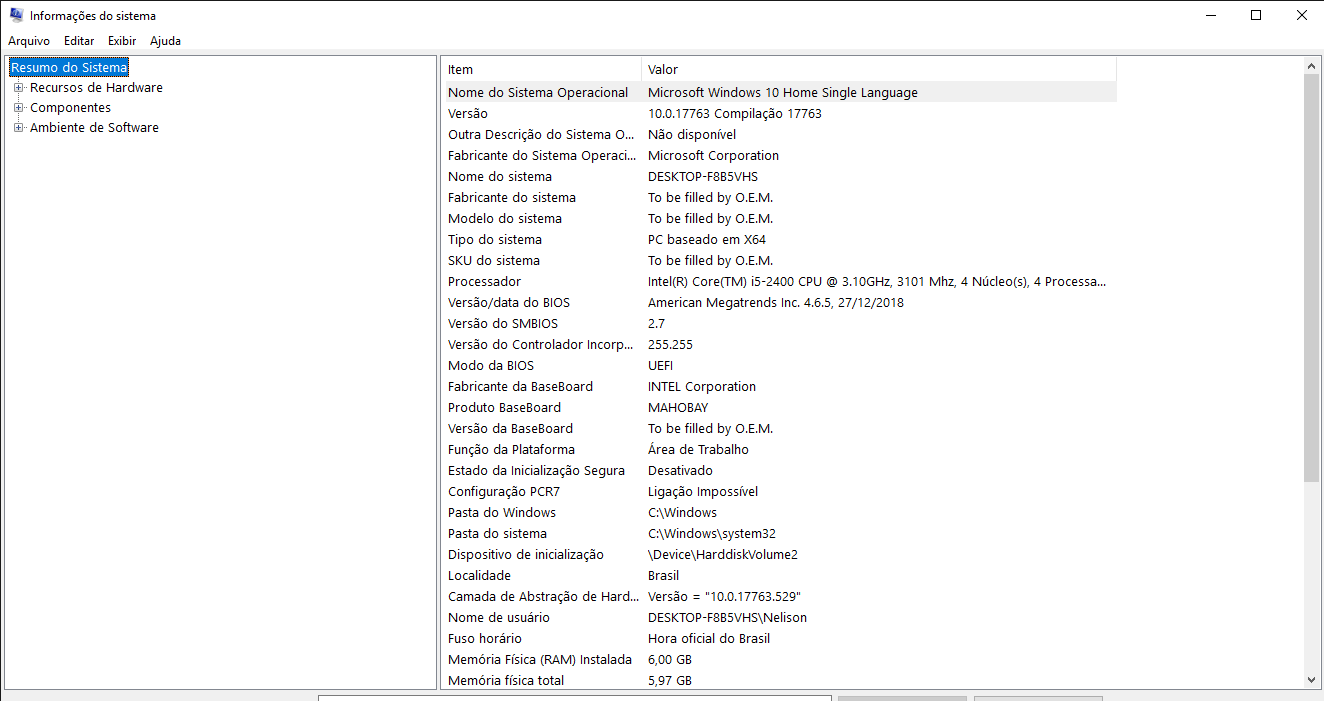Select the Localidade row
Viewport: 1324px width, 701px height.
(779, 575)
